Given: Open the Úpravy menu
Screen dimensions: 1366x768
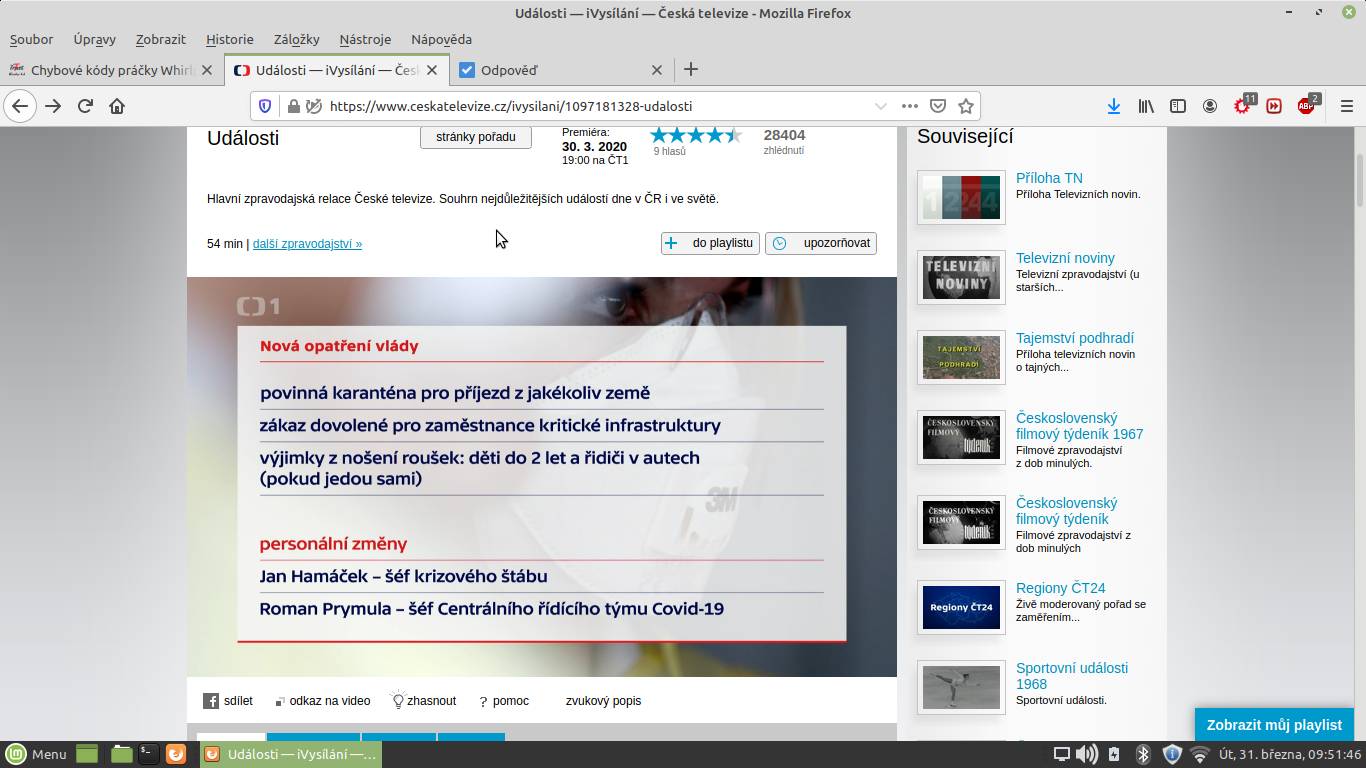Looking at the screenshot, I should [94, 39].
